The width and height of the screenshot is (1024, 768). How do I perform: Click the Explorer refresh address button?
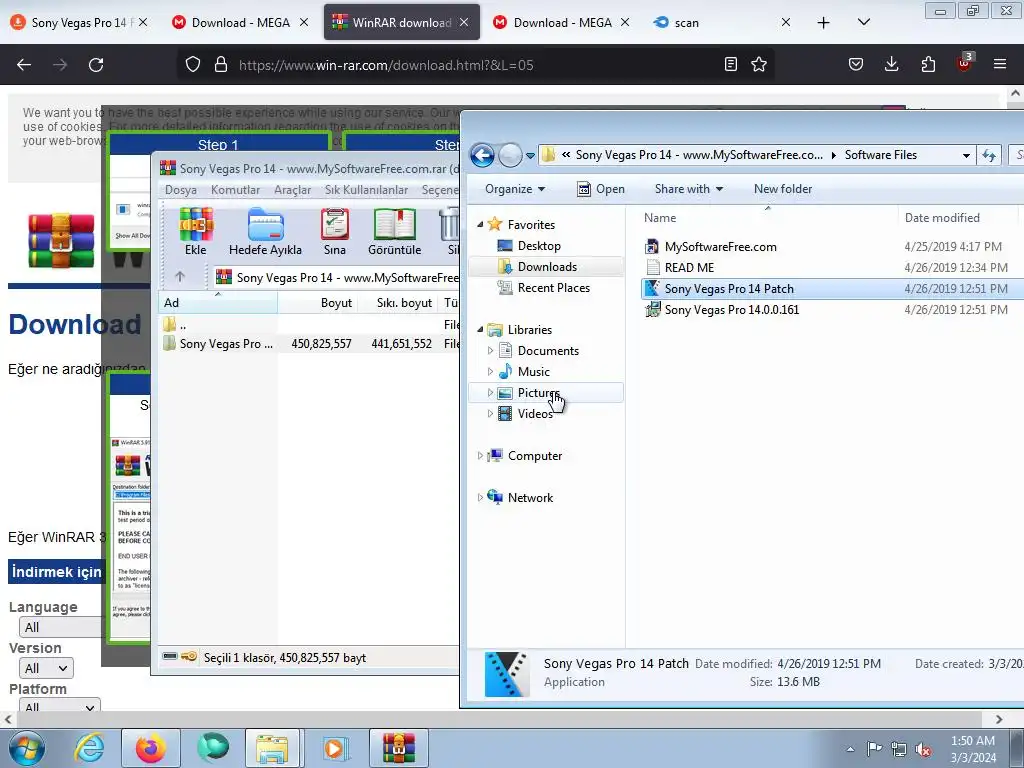[x=989, y=155]
